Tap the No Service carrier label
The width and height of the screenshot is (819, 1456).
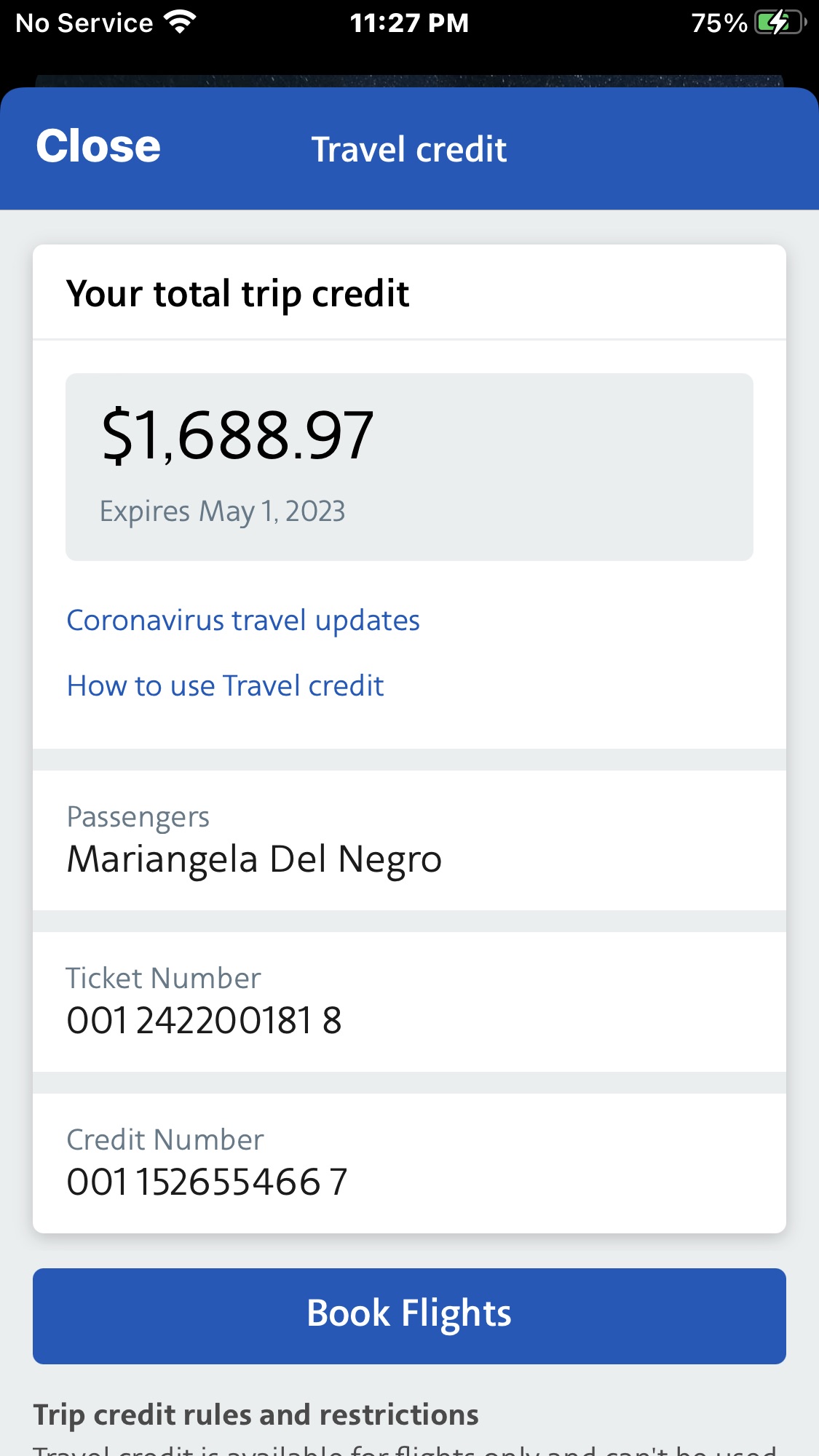click(84, 23)
